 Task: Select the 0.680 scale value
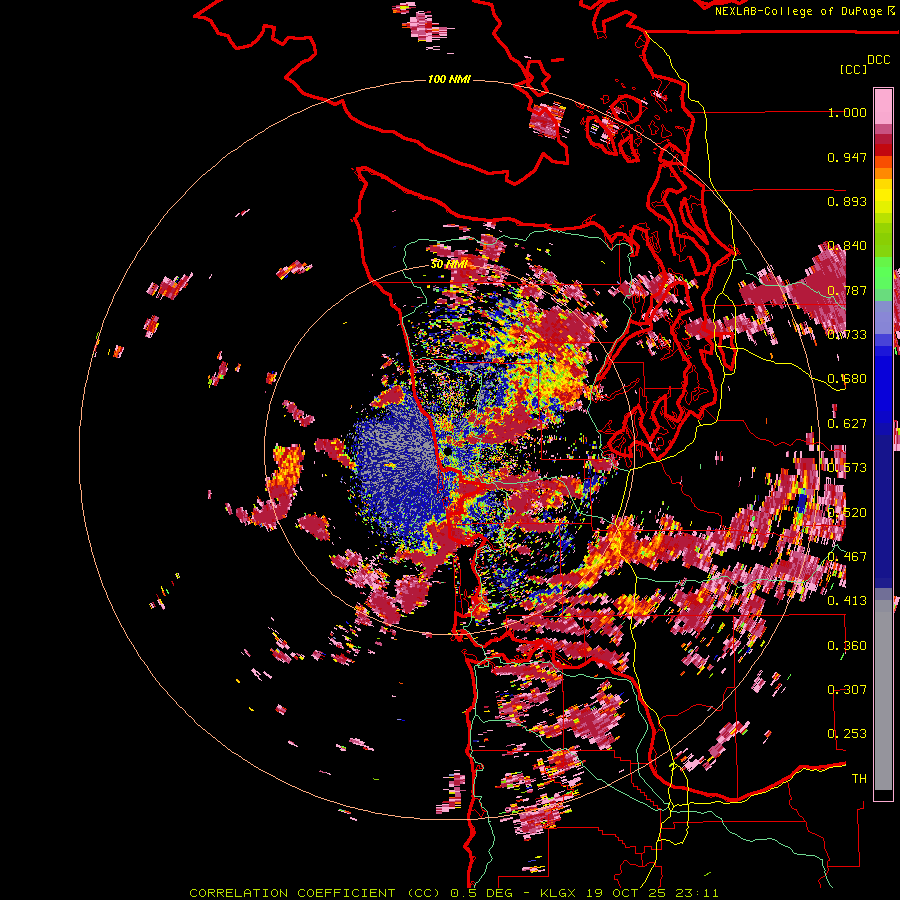click(x=847, y=379)
